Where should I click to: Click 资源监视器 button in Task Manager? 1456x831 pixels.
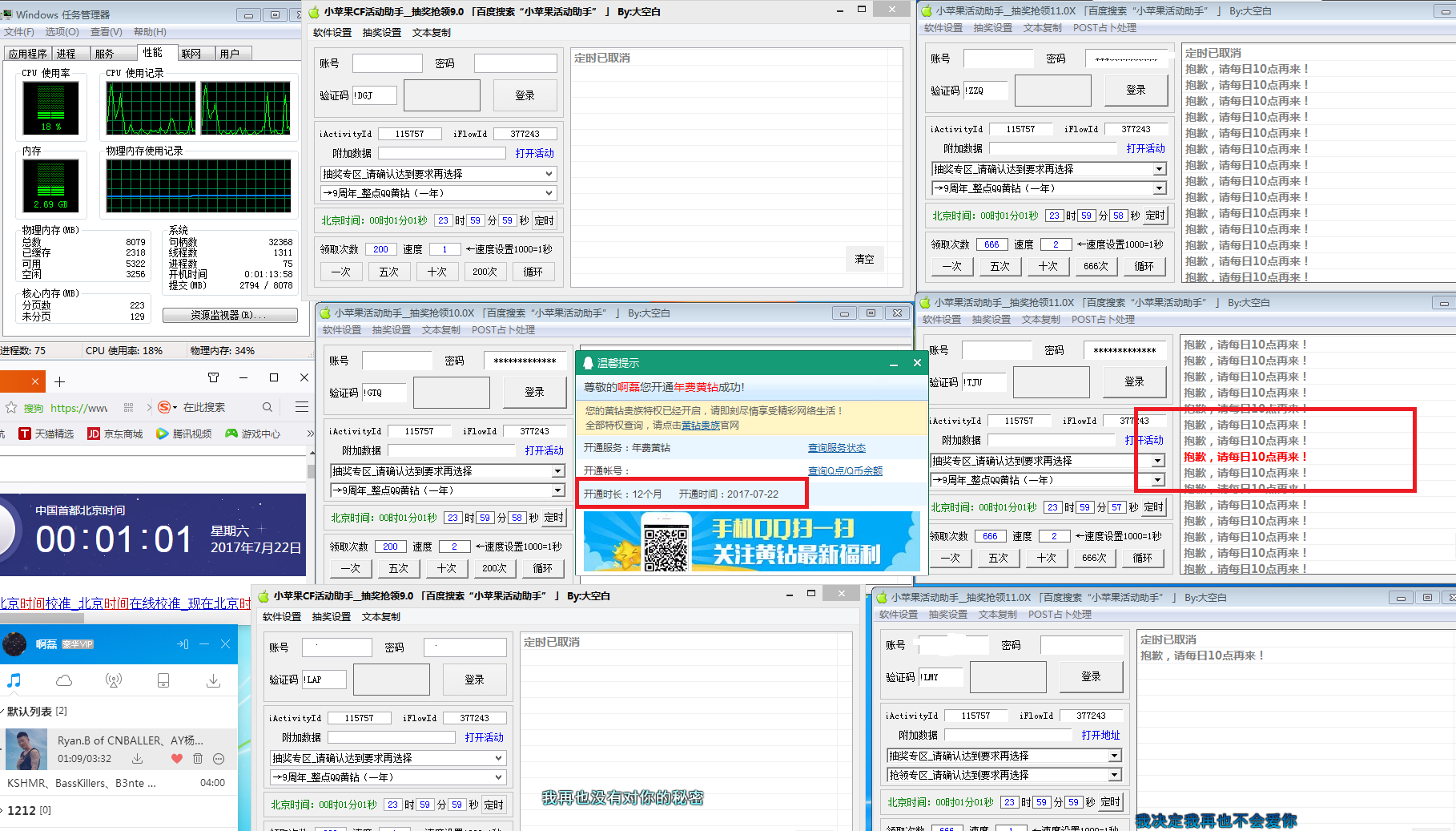pyautogui.click(x=230, y=316)
